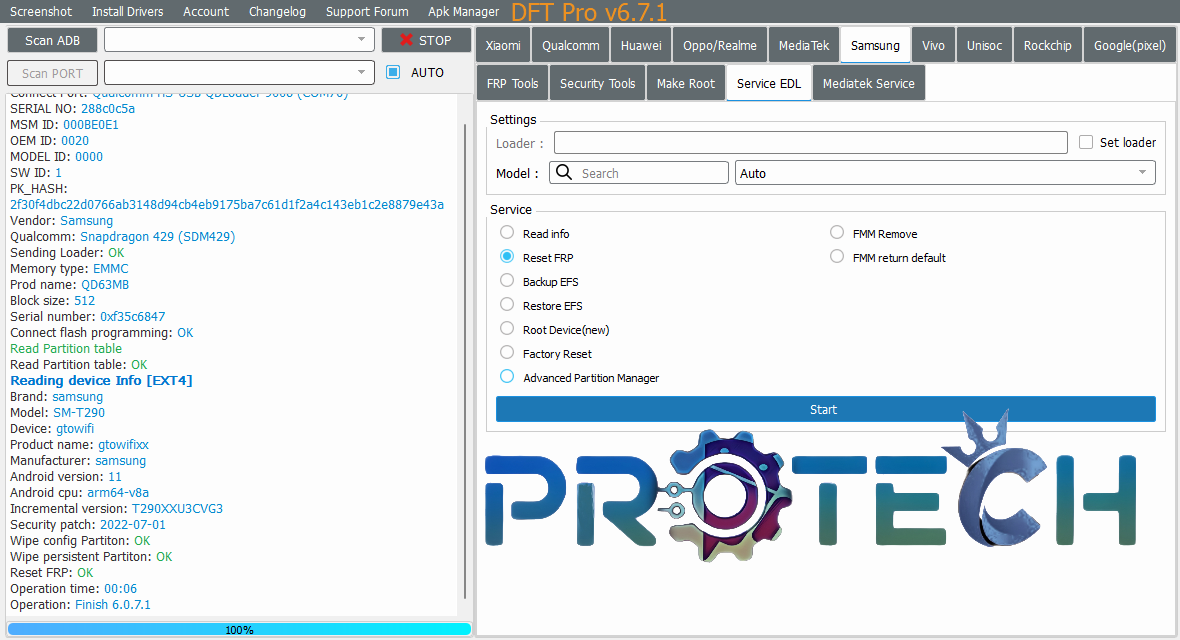
Task: Switch to the Huawei tab
Action: click(641, 45)
